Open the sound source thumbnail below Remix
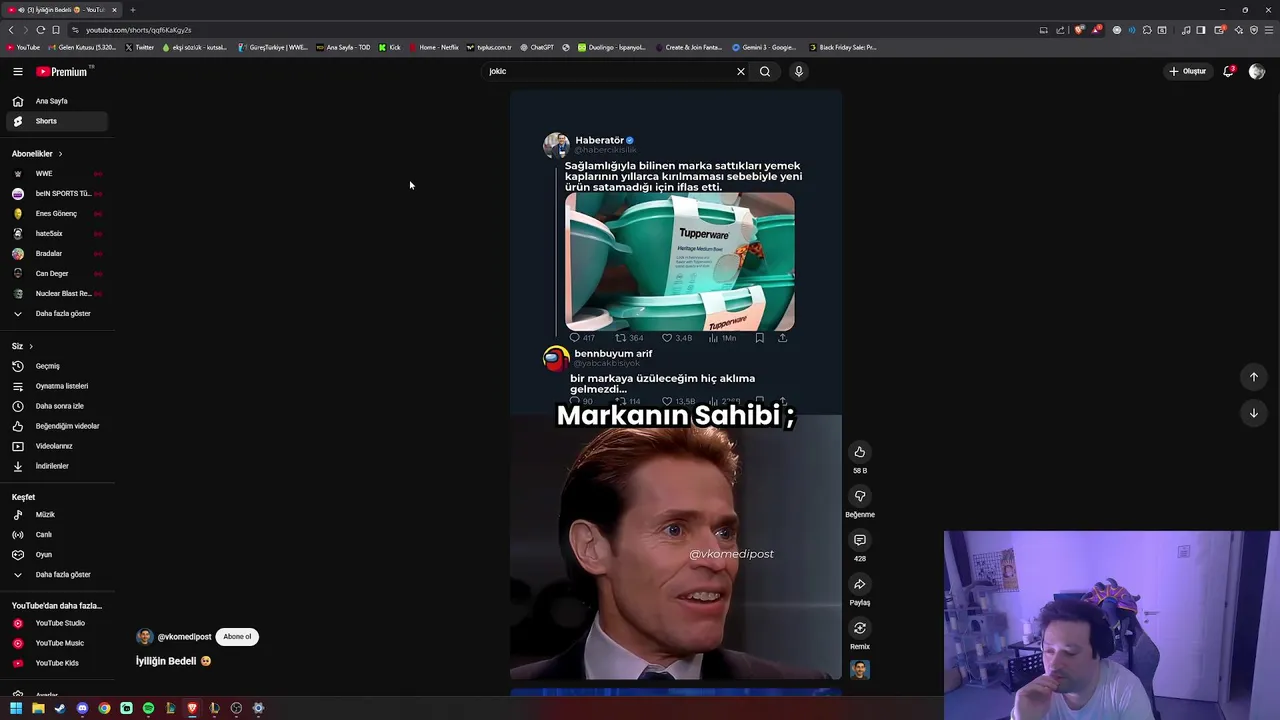This screenshot has height=720, width=1280. tap(860, 669)
